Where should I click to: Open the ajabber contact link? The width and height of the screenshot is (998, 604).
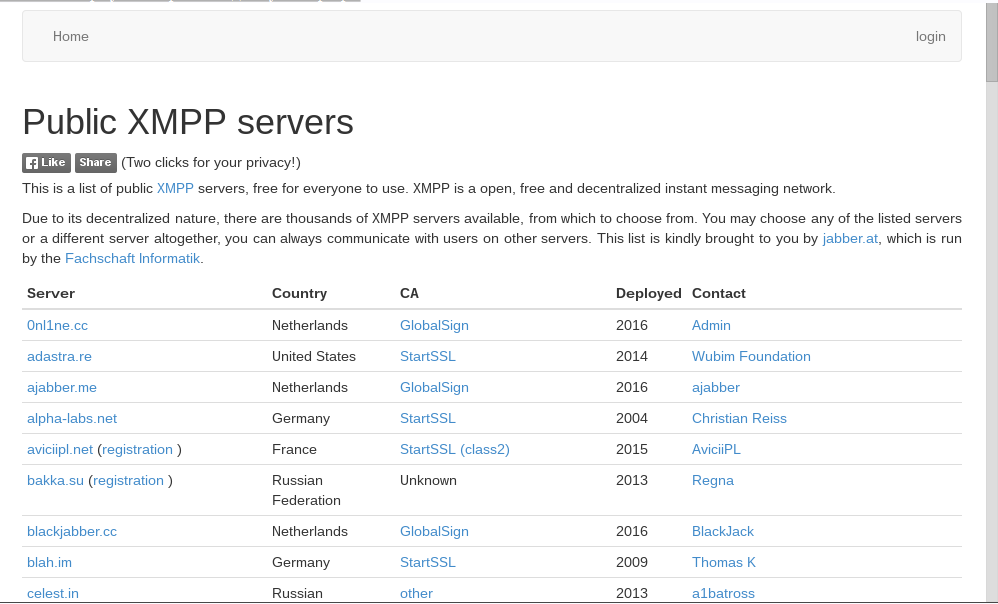click(x=715, y=388)
